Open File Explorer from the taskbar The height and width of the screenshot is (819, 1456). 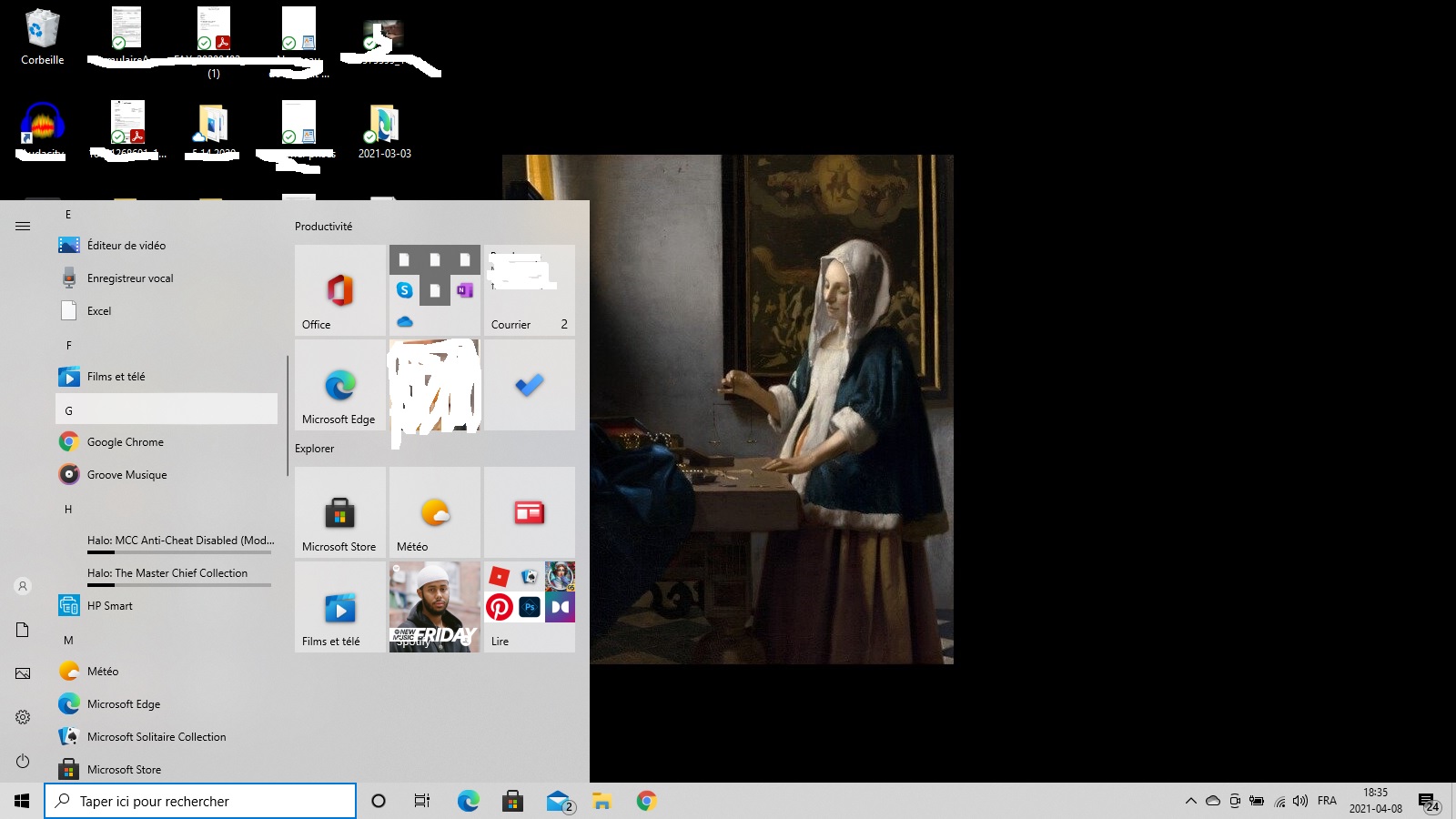(602, 801)
